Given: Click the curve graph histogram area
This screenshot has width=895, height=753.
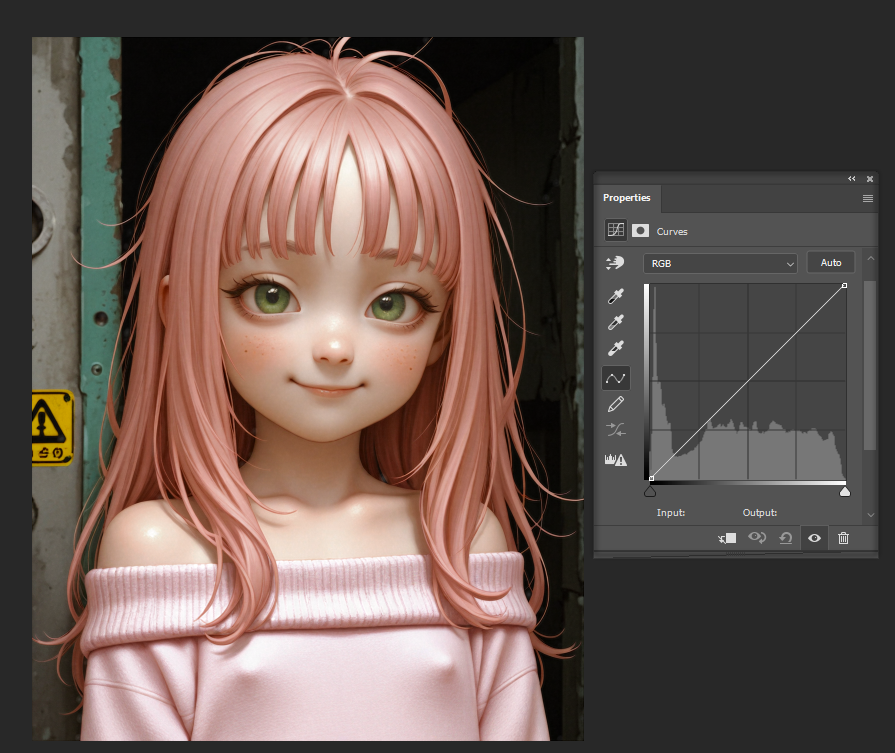Looking at the screenshot, I should pyautogui.click(x=748, y=382).
